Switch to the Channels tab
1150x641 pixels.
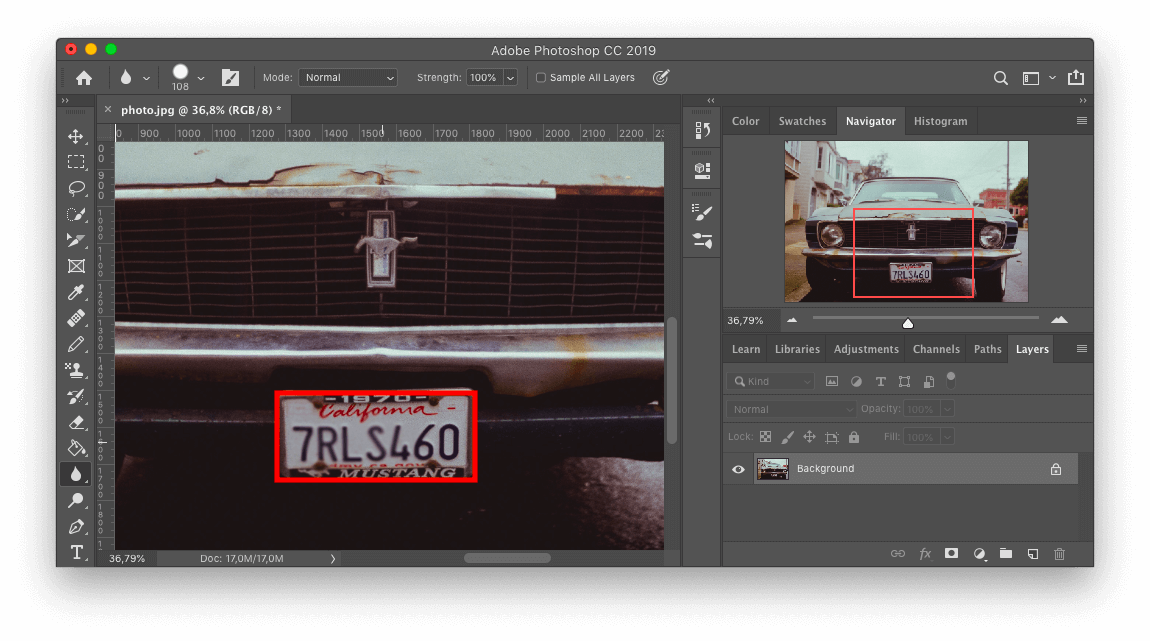[x=936, y=349]
